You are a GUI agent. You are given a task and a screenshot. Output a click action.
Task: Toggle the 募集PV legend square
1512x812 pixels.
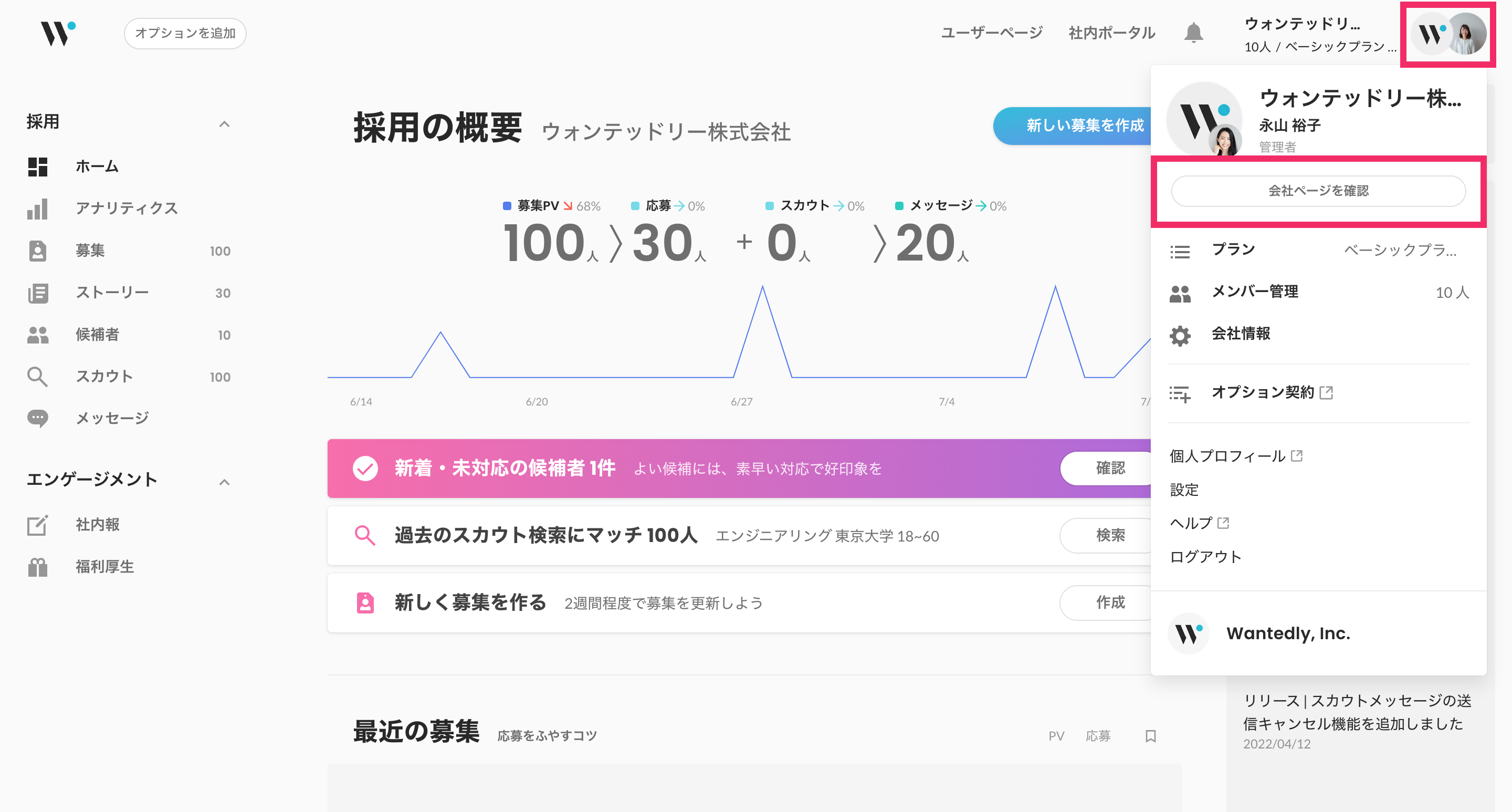click(507, 205)
